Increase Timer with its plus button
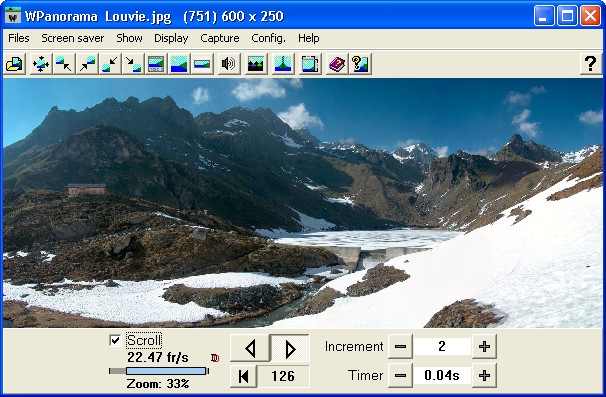This screenshot has width=606, height=397. 484,375
